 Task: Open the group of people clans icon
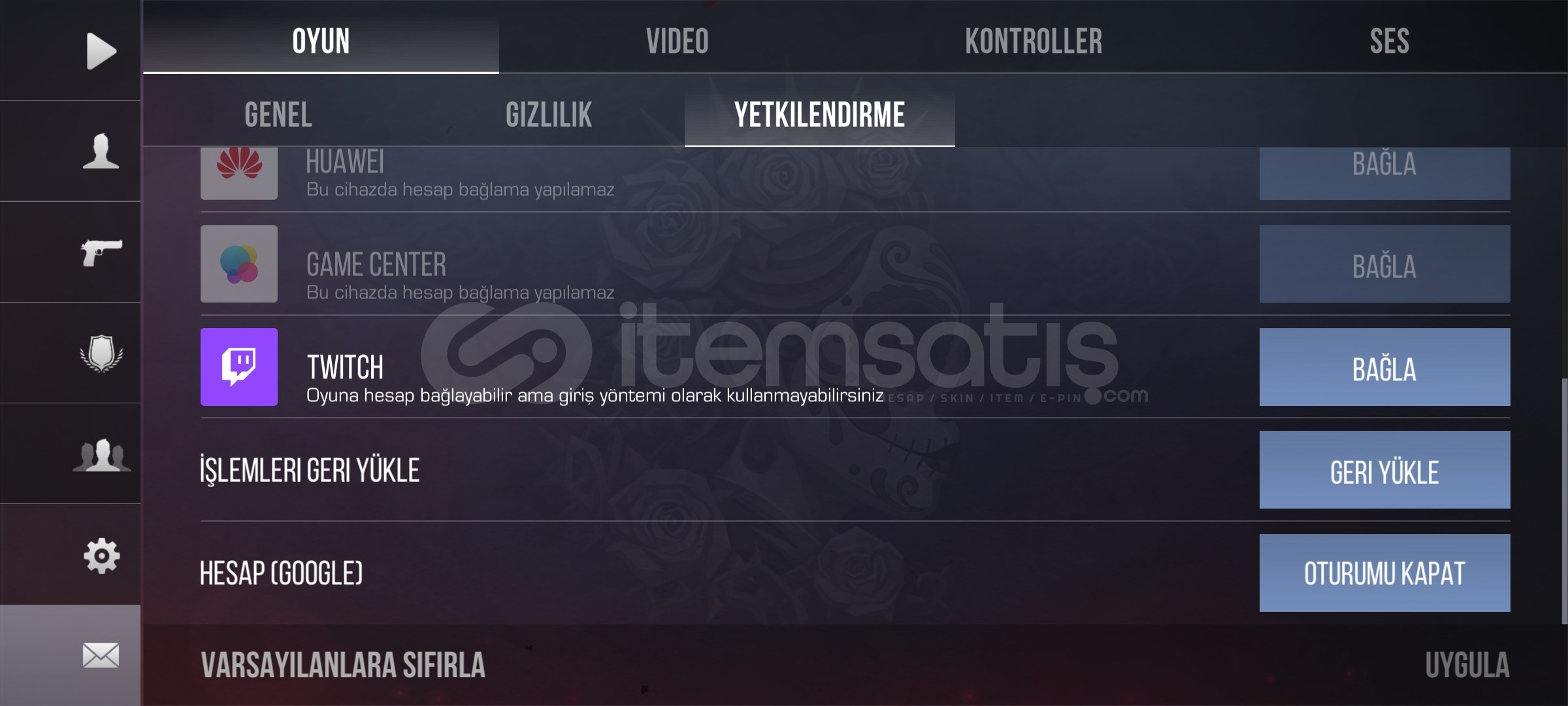[x=101, y=455]
